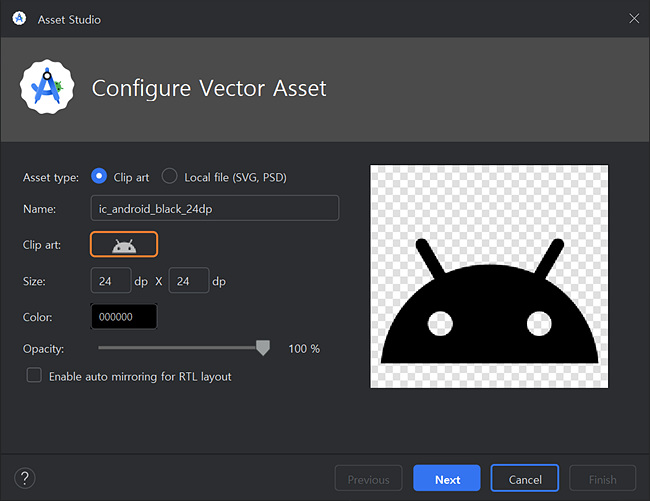Image resolution: width=650 pixels, height=501 pixels.
Task: Click the Android Studio logo in the header
Action: click(47, 87)
